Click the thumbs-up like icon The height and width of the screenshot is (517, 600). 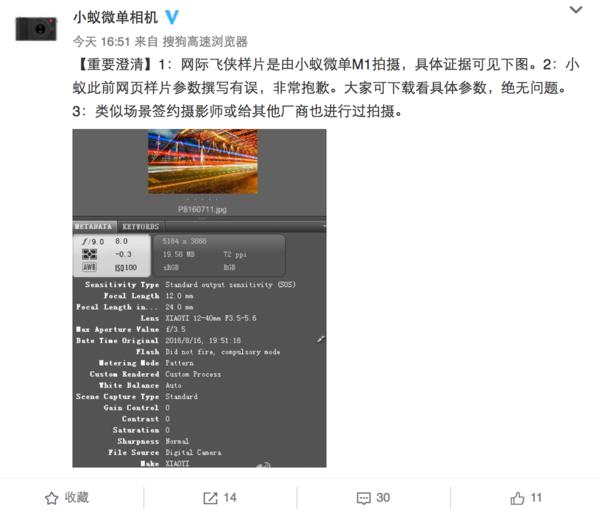pos(517,498)
